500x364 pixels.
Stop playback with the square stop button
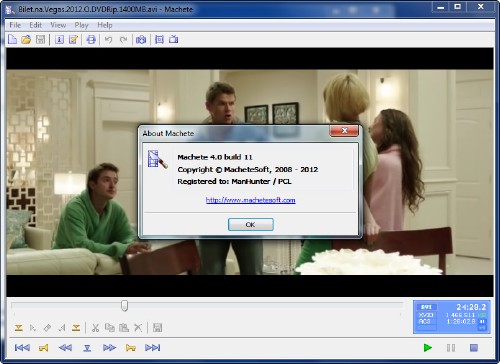click(474, 348)
